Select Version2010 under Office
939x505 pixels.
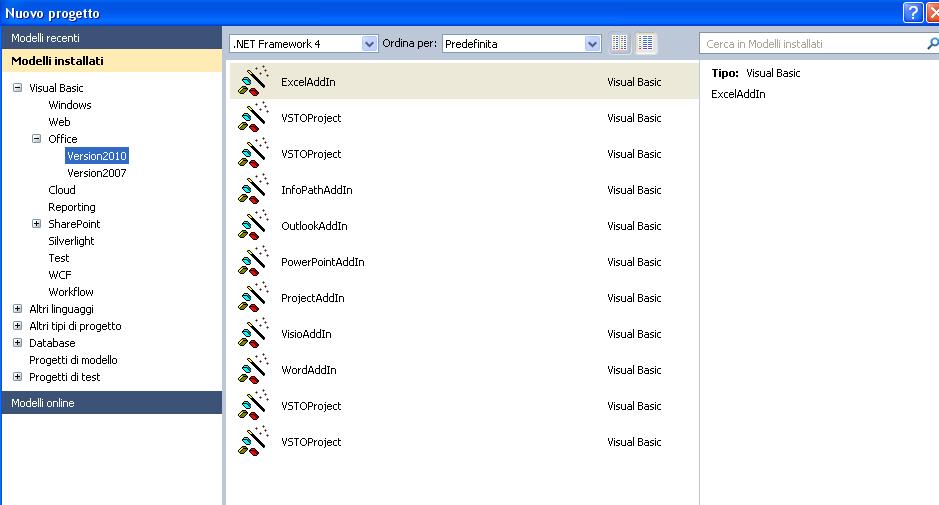(96, 156)
